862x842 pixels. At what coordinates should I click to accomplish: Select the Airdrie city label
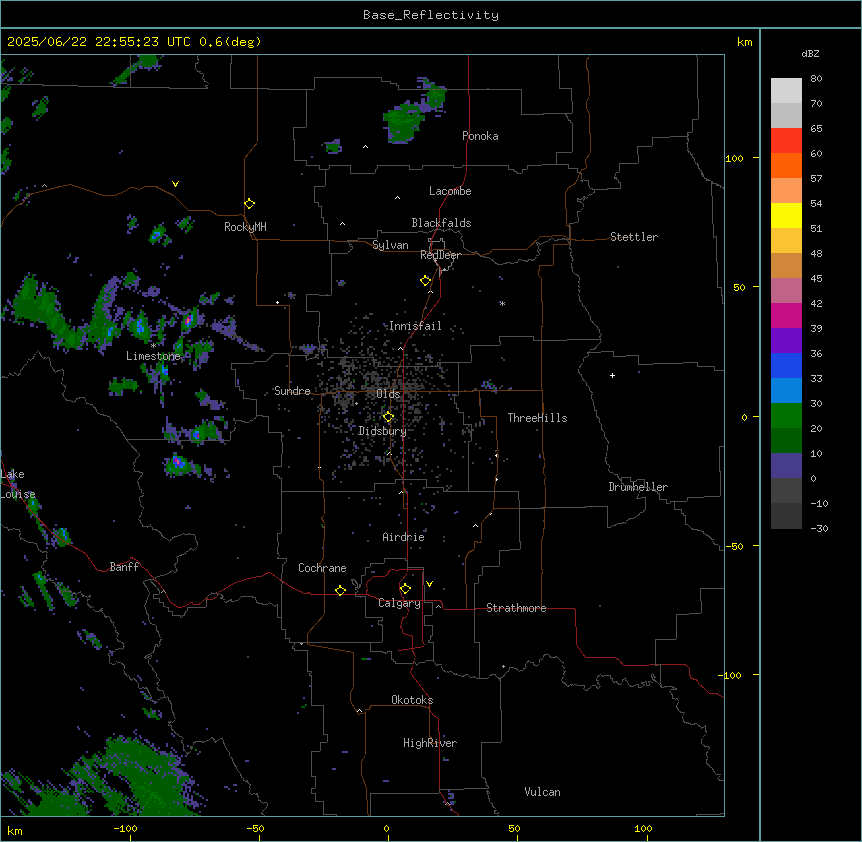pos(404,537)
